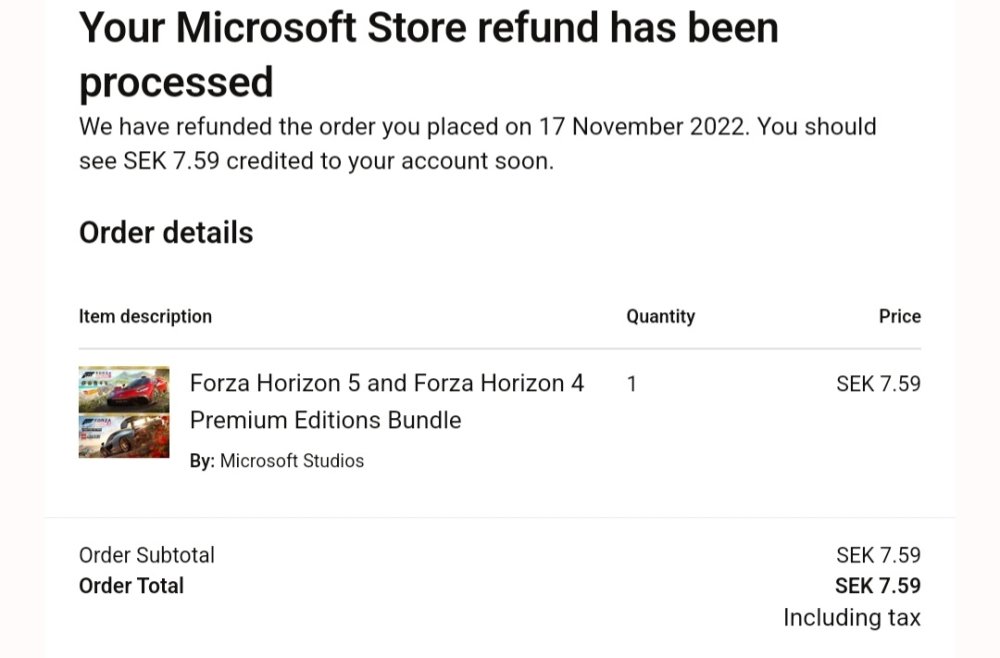The image size is (1000, 658).
Task: Click the item row price SEK 7.59
Action: click(878, 384)
